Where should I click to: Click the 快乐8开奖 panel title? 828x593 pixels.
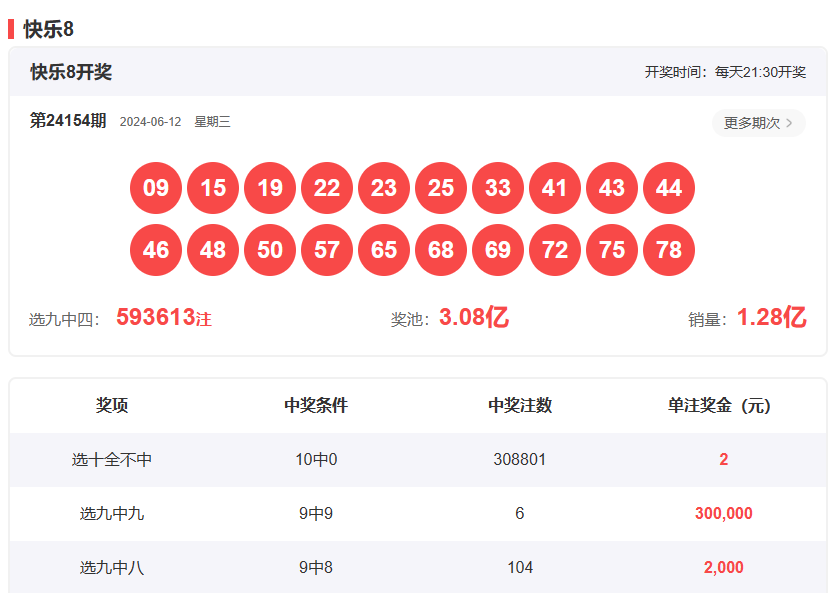pos(71,72)
